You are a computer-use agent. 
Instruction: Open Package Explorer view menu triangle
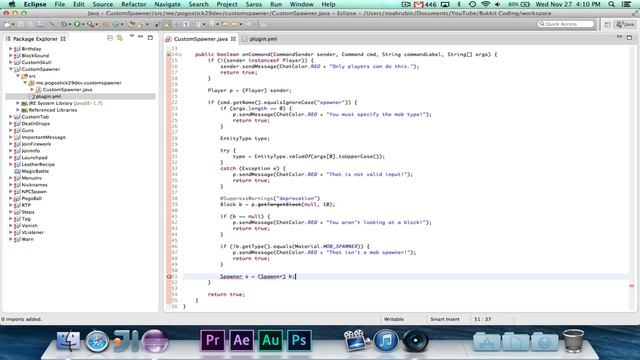(132, 36)
